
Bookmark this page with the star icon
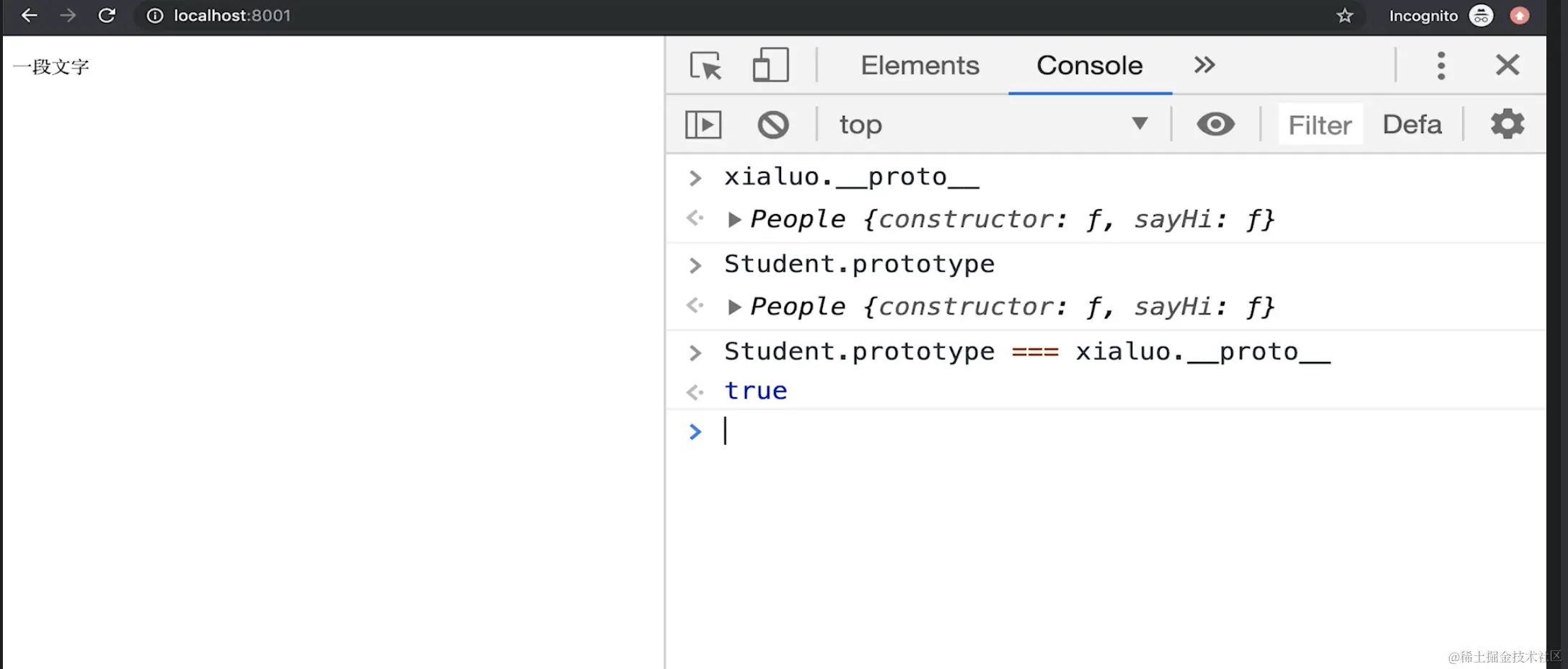pos(1344,16)
